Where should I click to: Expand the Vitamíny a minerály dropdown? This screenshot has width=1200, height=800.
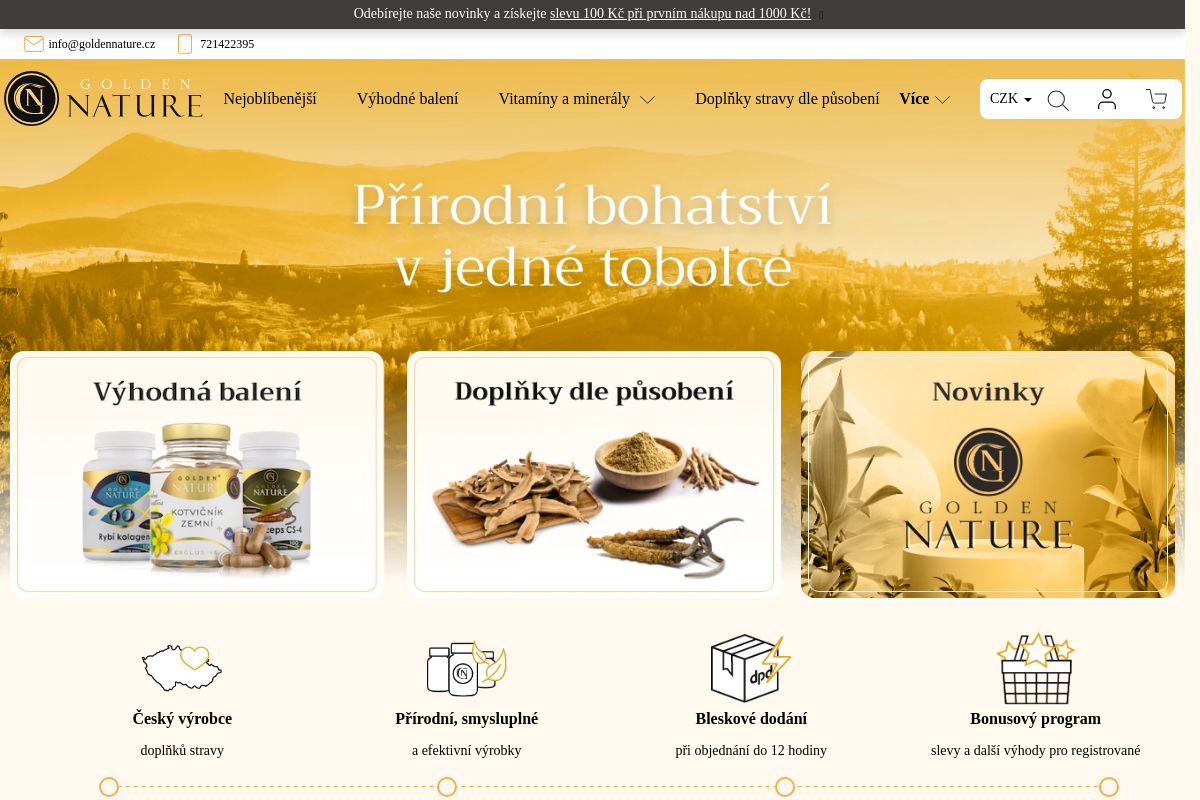(x=647, y=100)
